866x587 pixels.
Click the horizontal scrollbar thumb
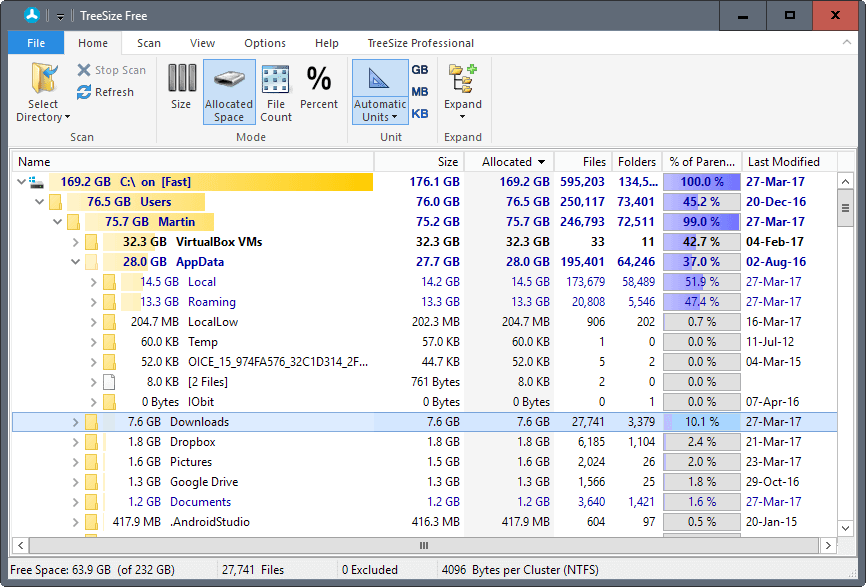(x=424, y=546)
